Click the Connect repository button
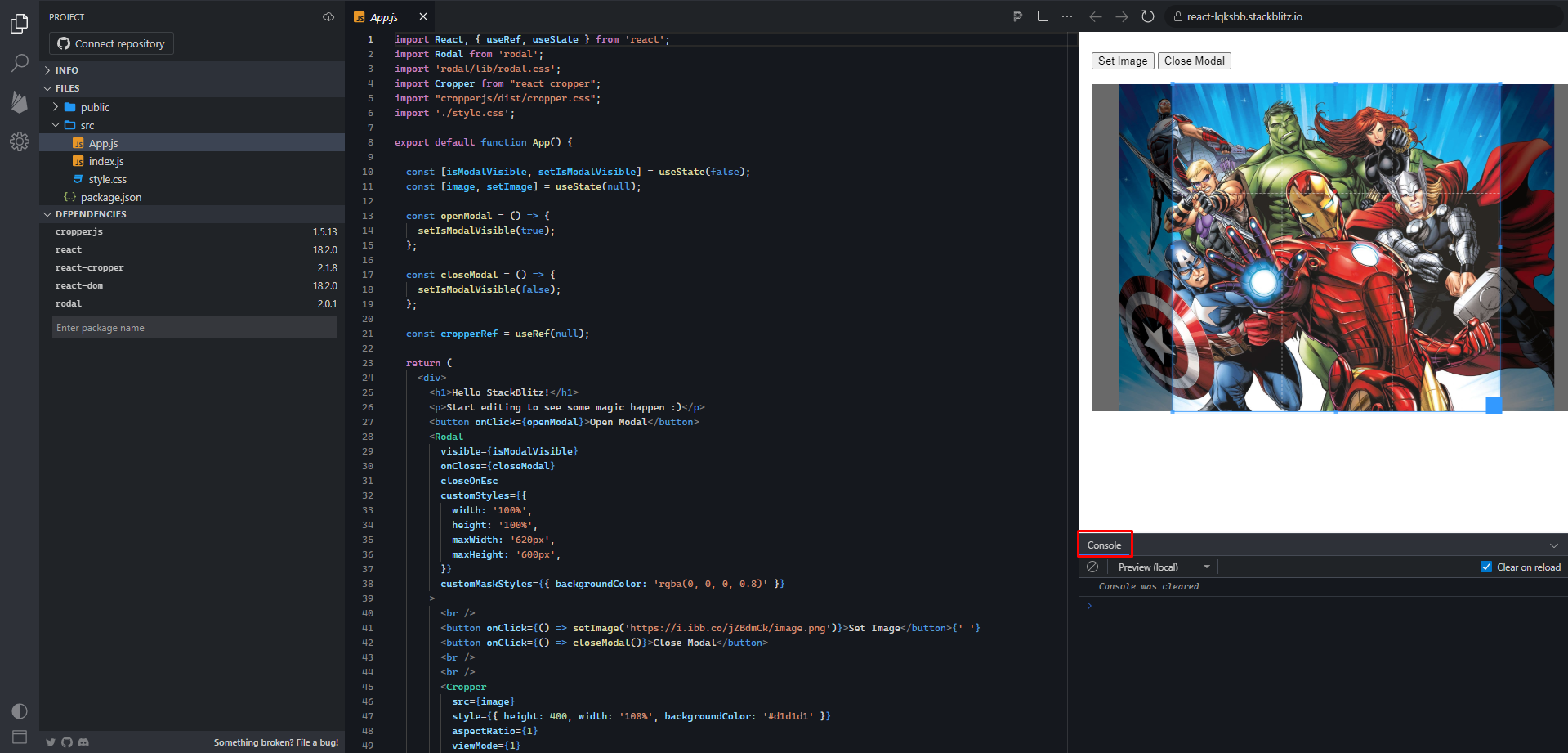 pyautogui.click(x=111, y=43)
